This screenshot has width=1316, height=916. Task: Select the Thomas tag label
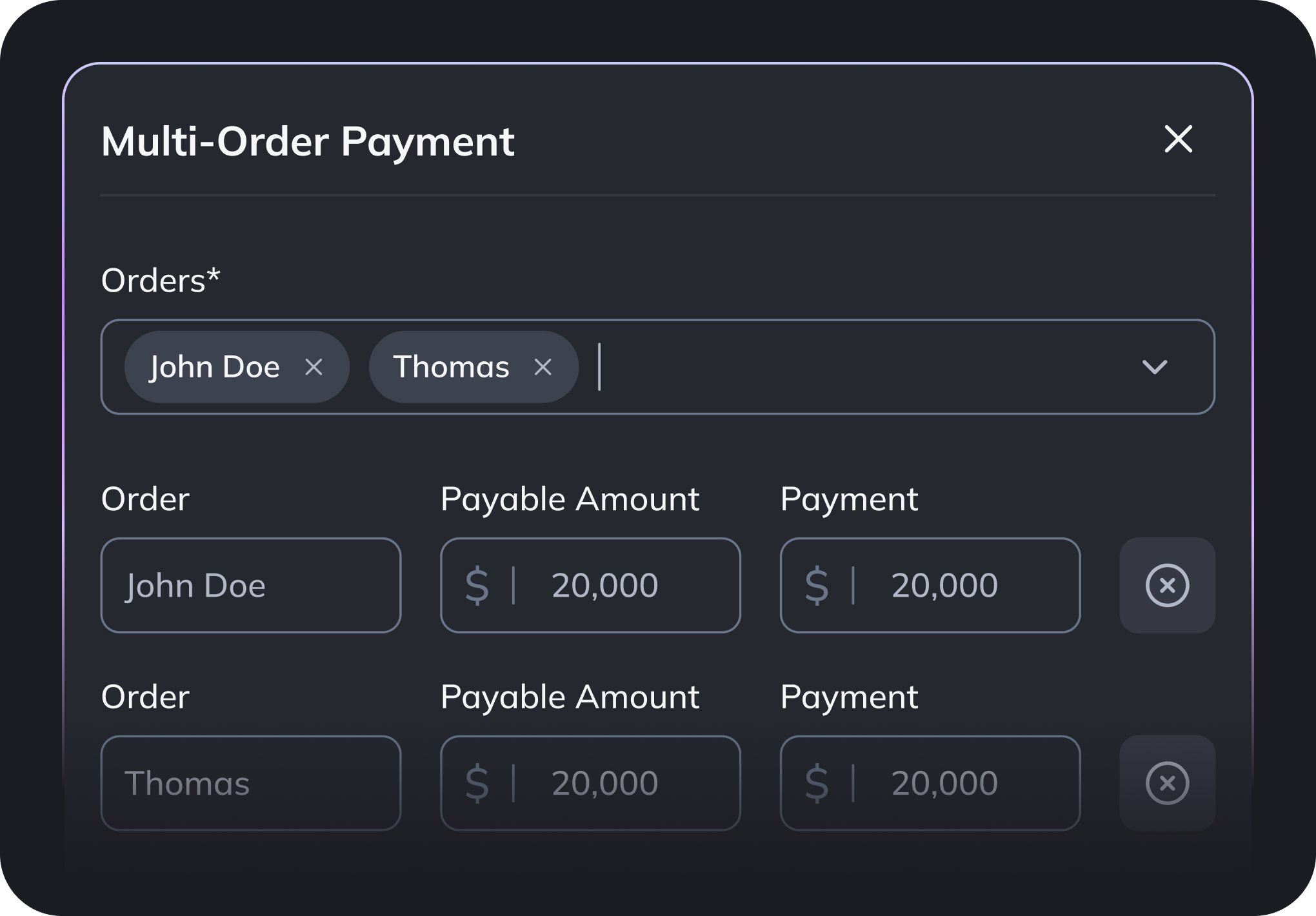452,367
